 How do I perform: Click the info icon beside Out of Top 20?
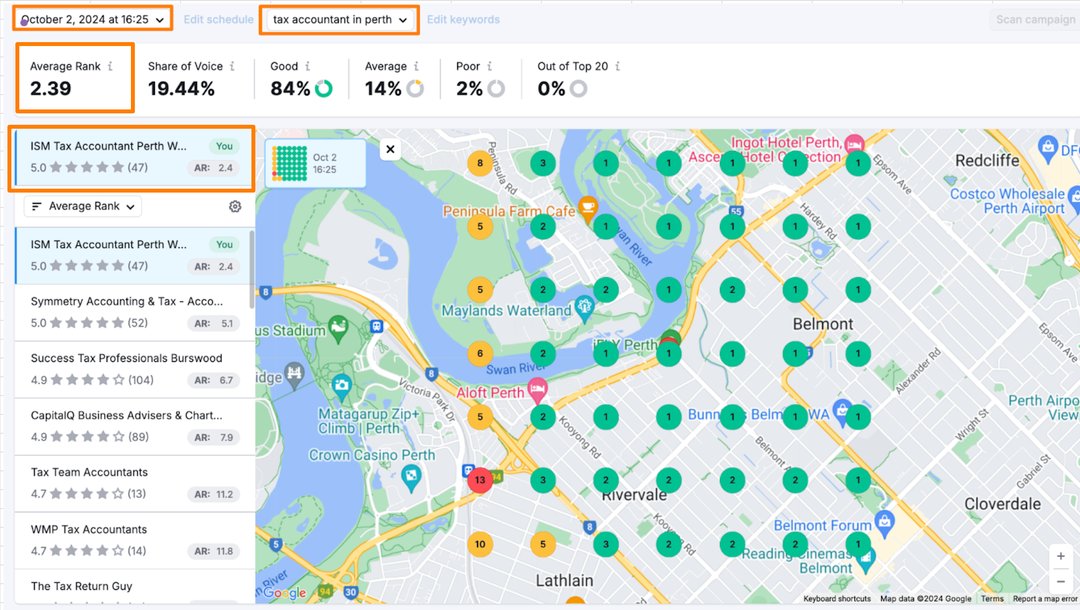(x=618, y=66)
